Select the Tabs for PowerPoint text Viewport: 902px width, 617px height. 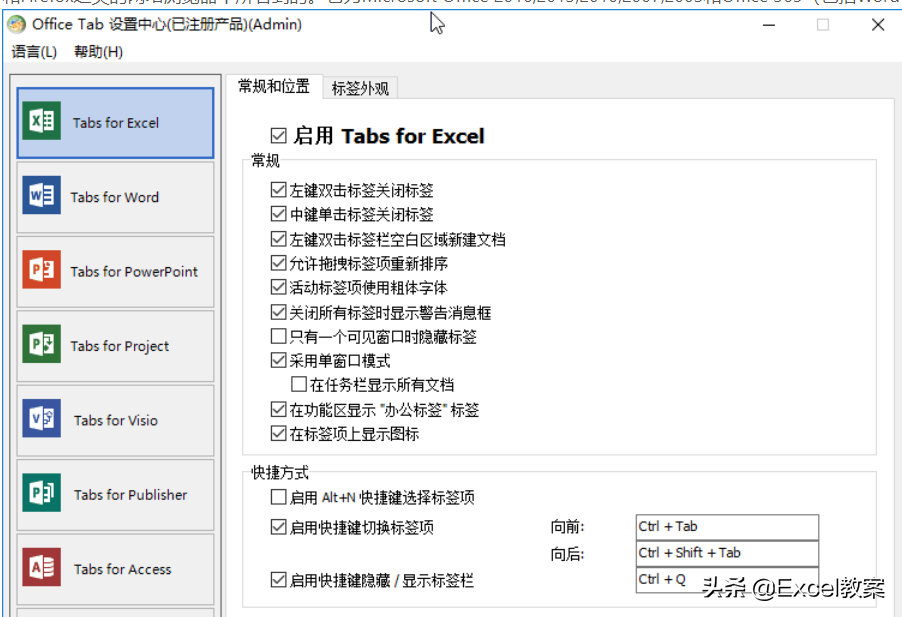[134, 271]
